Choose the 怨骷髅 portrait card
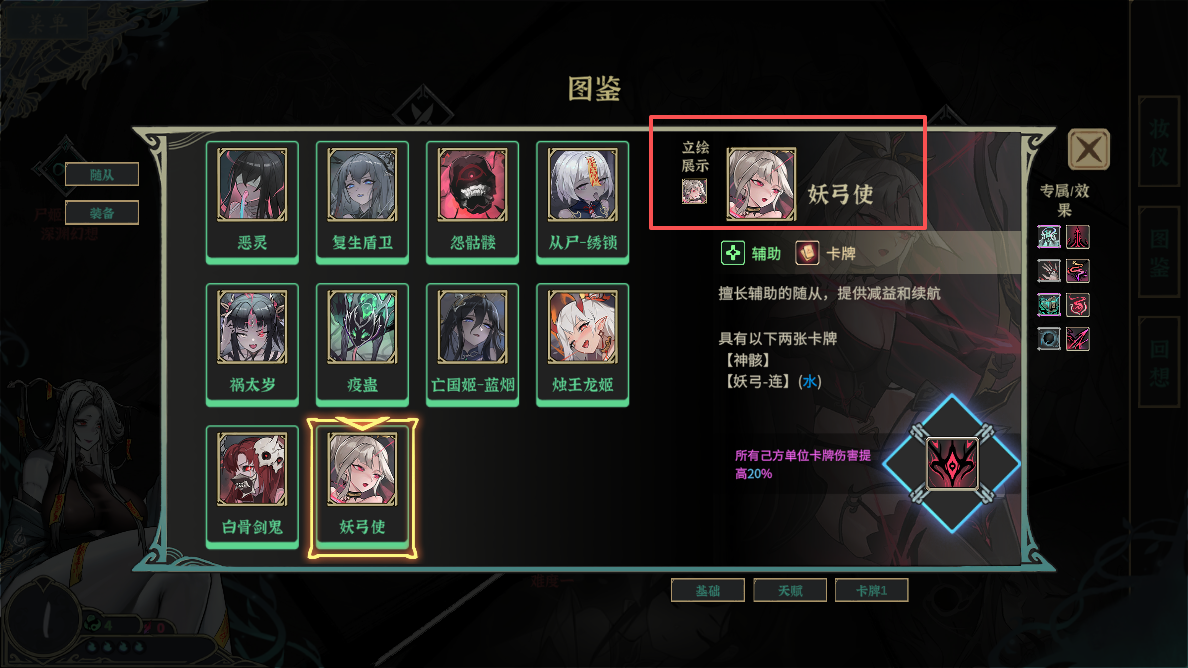This screenshot has width=1188, height=668. tap(472, 202)
